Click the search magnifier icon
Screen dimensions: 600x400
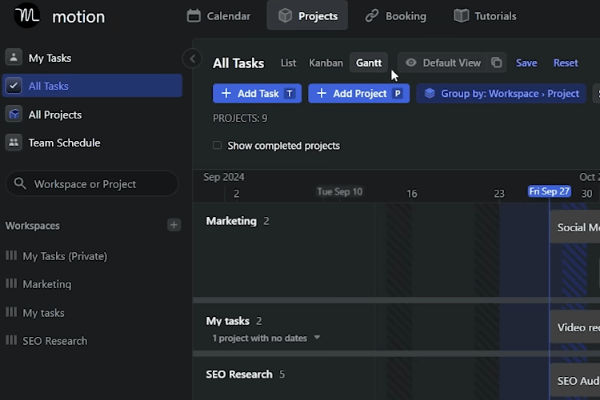[x=20, y=184]
